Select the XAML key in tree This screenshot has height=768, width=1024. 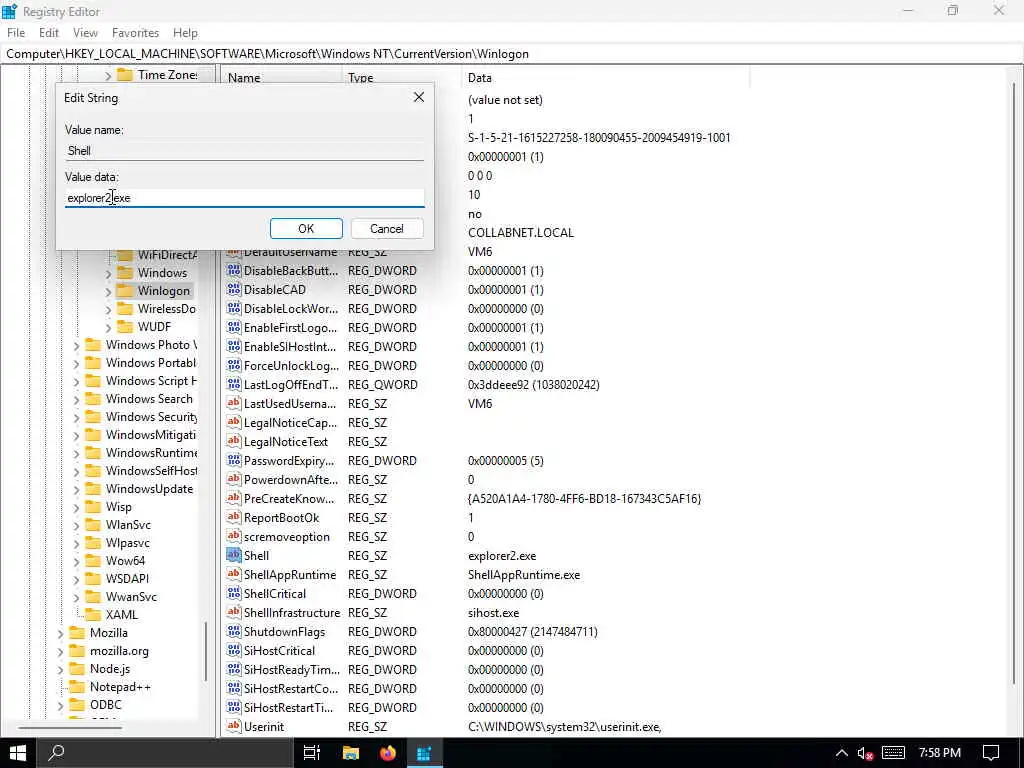point(121,615)
